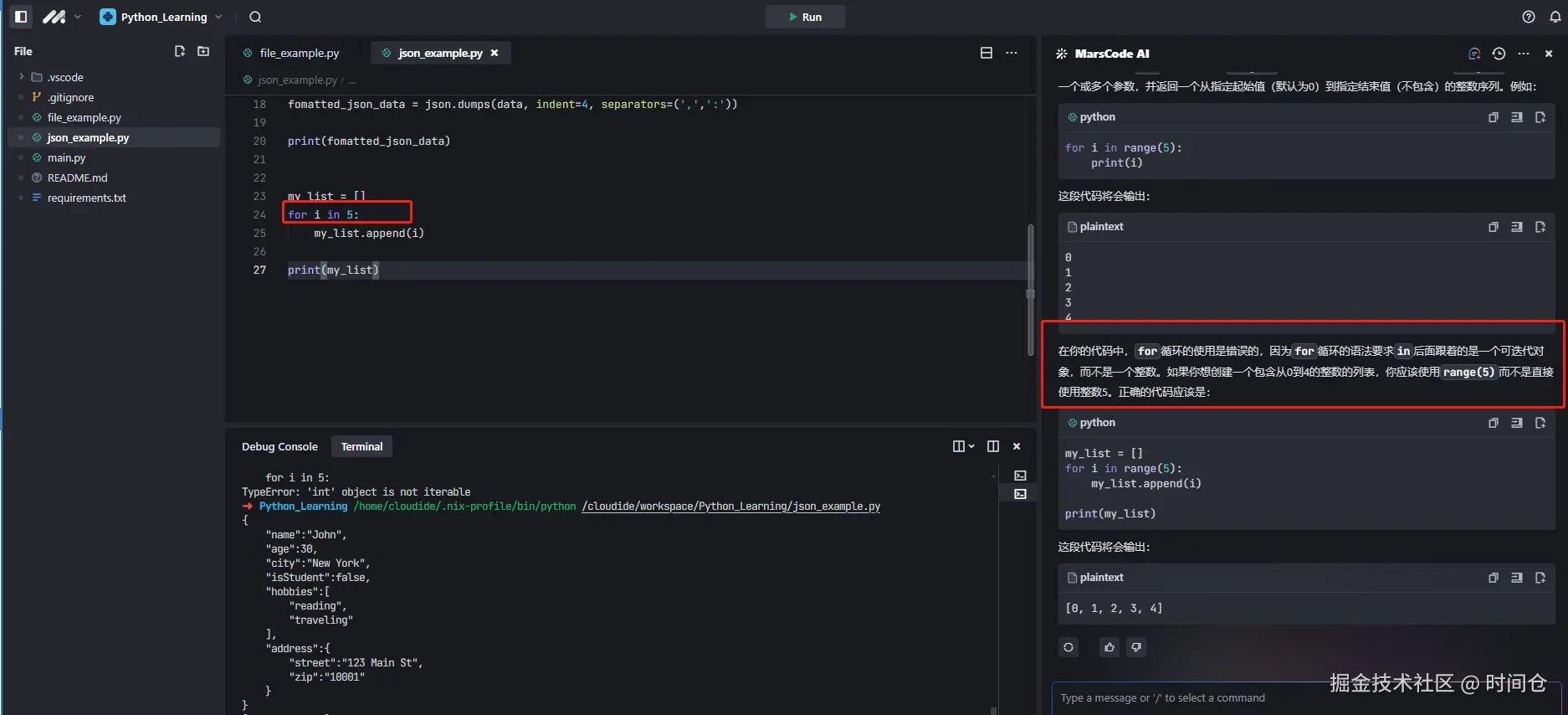Create a new file in File panel
This screenshot has width=1568, height=715.
(x=179, y=51)
